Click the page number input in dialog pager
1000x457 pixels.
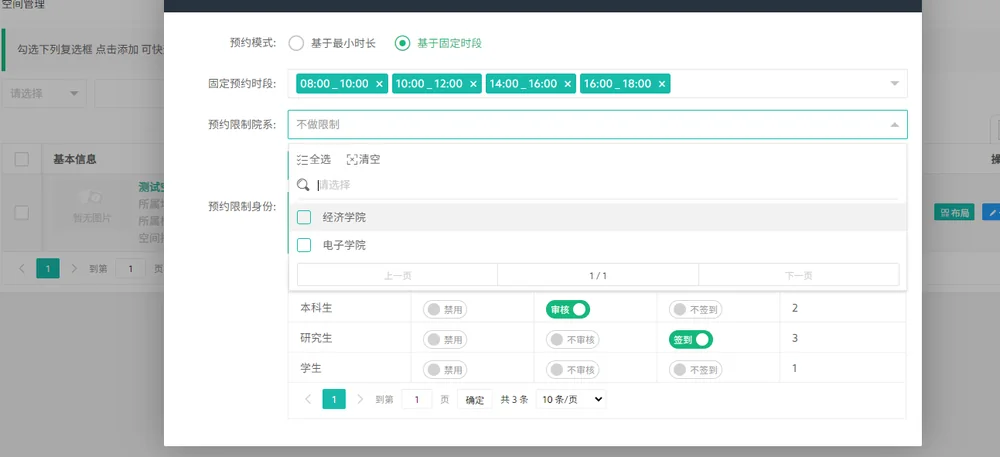[x=417, y=400]
